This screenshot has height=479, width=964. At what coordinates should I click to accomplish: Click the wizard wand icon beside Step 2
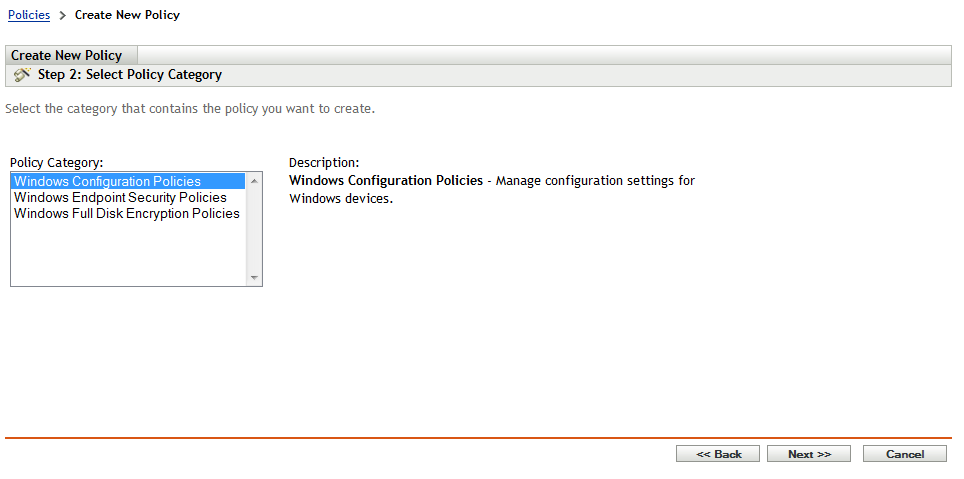(x=22, y=75)
